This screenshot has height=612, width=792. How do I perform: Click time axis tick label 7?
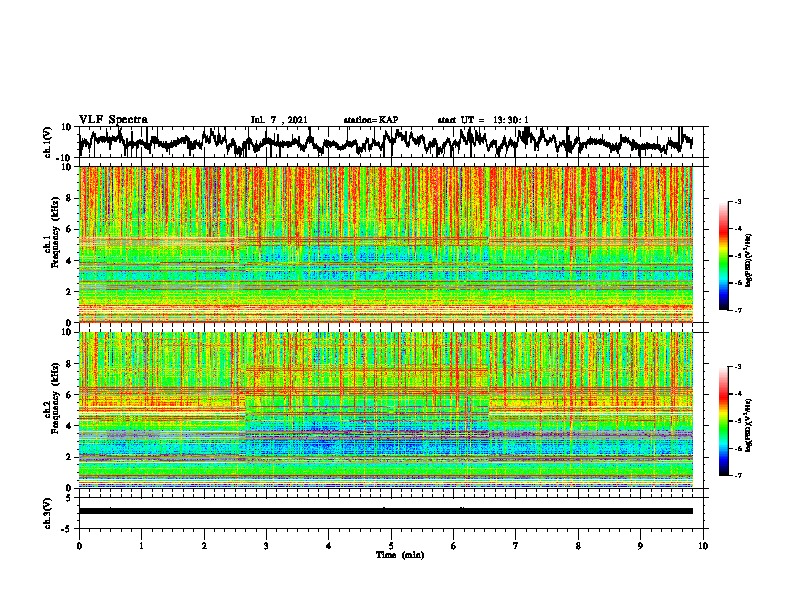516,546
